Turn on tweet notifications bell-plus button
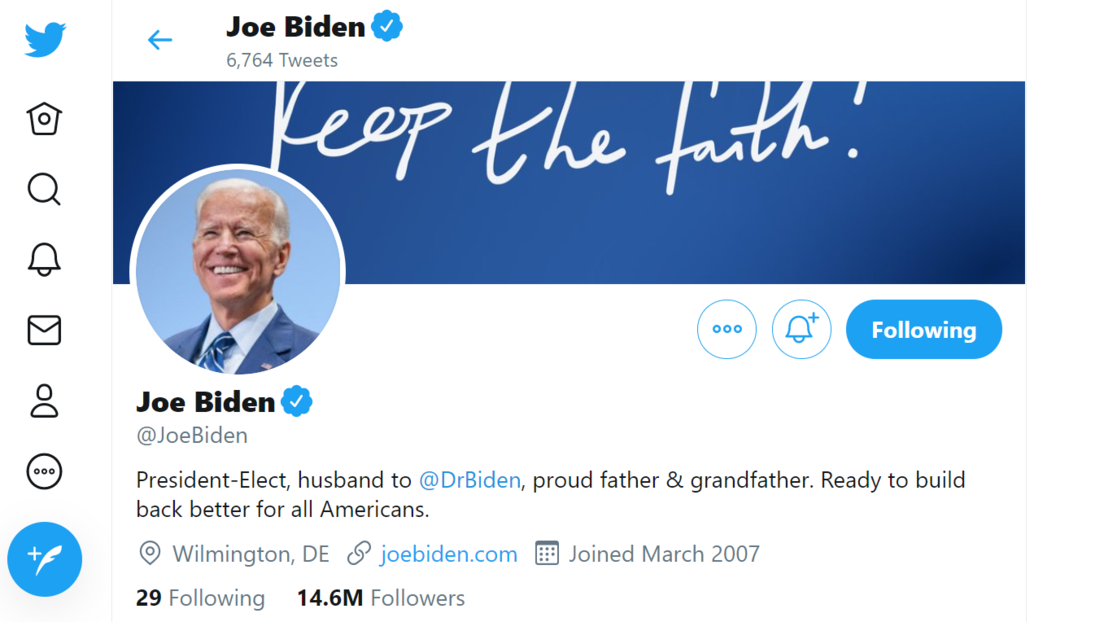 [801, 330]
